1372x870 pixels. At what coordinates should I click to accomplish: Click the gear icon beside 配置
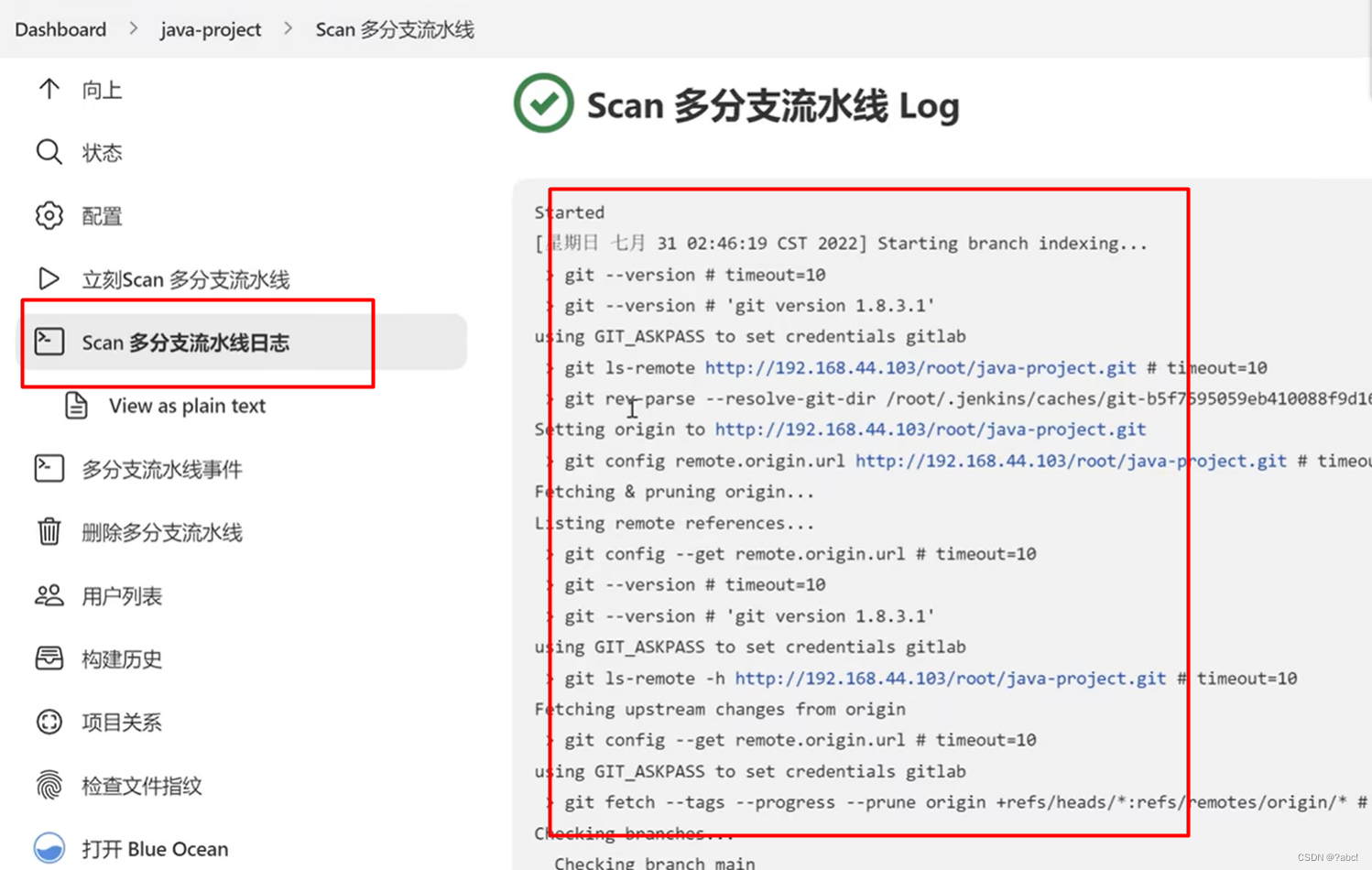pyautogui.click(x=49, y=215)
